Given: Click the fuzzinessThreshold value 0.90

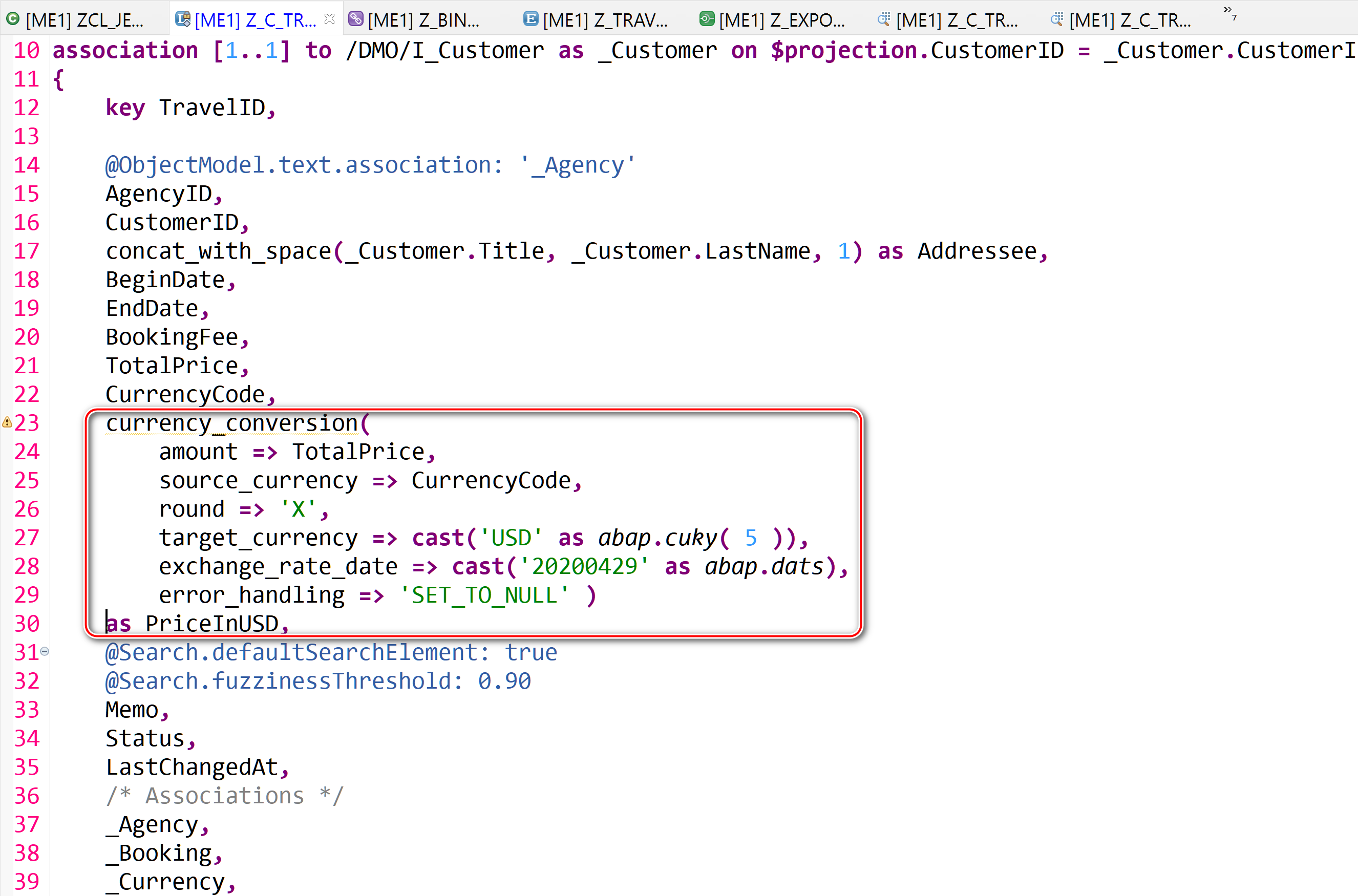Looking at the screenshot, I should pyautogui.click(x=503, y=680).
